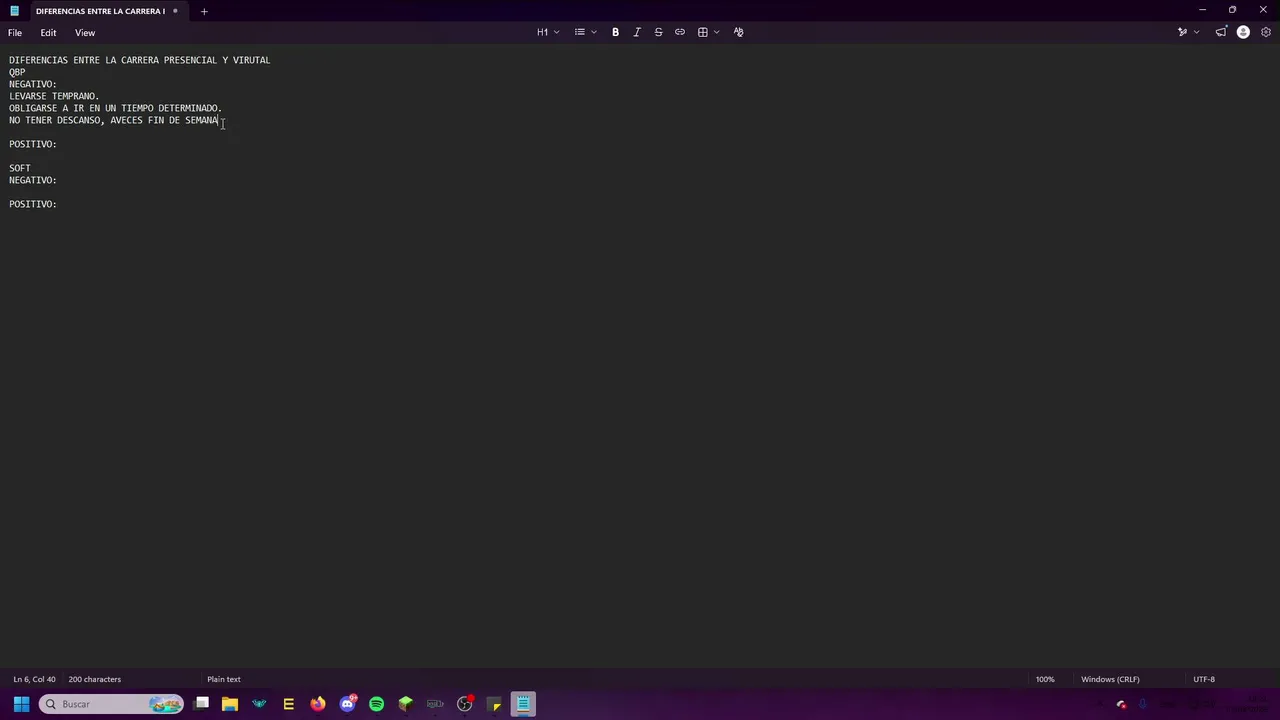This screenshot has width=1280, height=720.
Task: Click the Notepad app icon in title bar
Action: [x=14, y=11]
